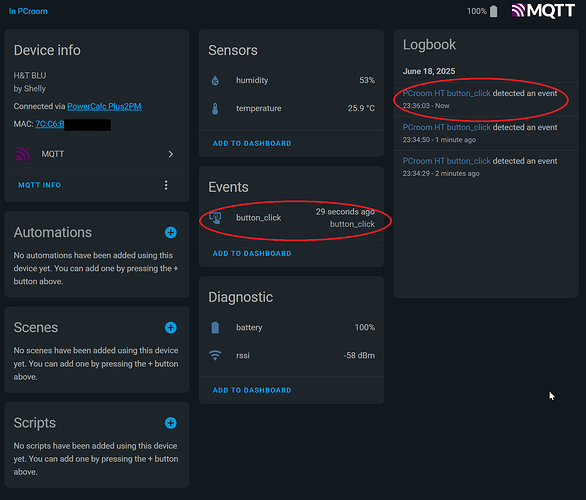Viewport: 586px width, 500px height.
Task: Click the temperature thermometer icon
Action: (215, 108)
